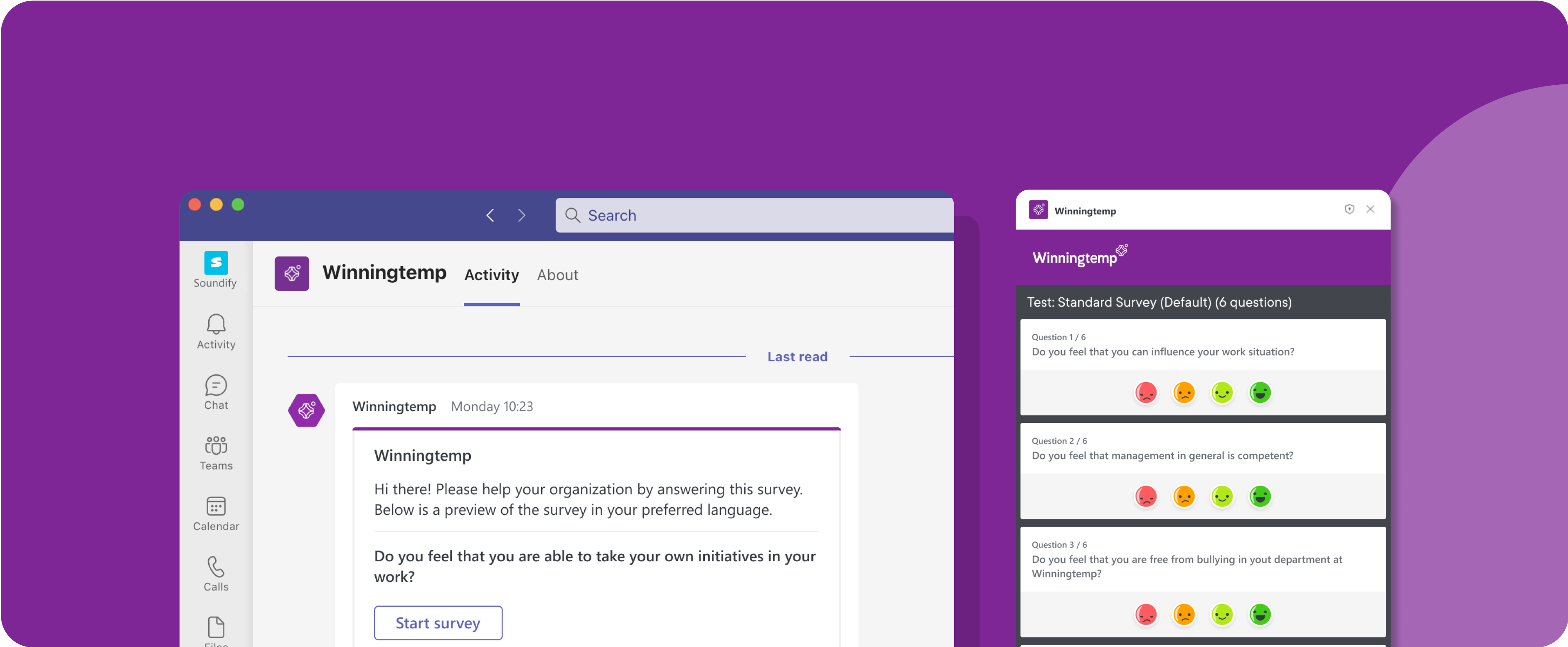Click the macOS red close dot
The height and width of the screenshot is (647, 1568).
195,205
